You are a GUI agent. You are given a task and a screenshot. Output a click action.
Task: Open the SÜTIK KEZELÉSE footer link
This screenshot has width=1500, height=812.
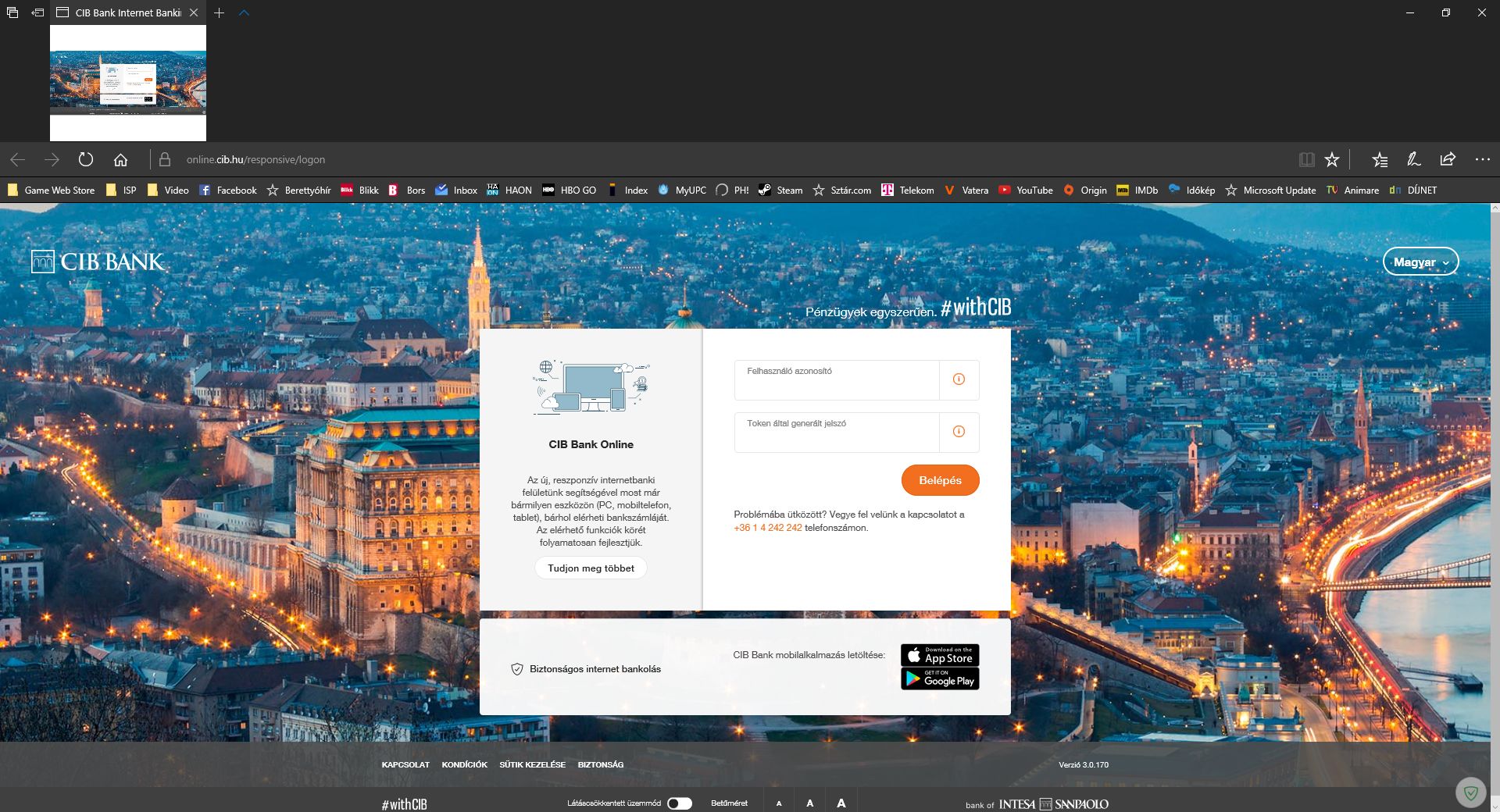(532, 765)
